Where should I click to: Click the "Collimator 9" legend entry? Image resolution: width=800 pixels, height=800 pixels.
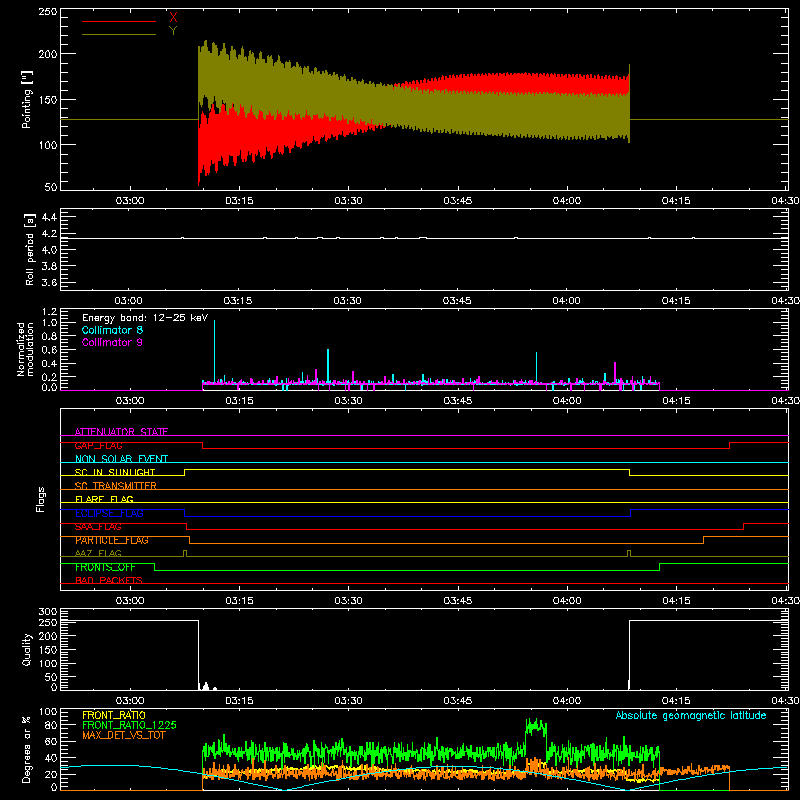112,342
